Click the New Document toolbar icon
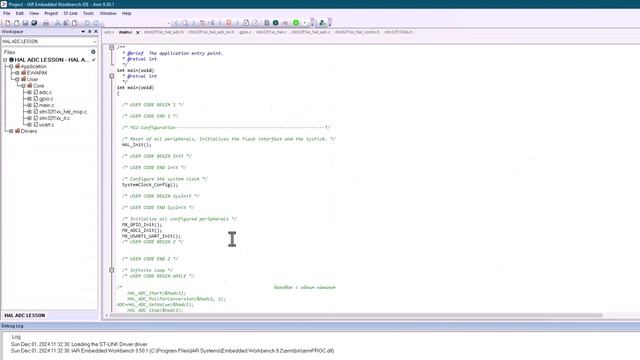The image size is (640, 360). coord(8,23)
